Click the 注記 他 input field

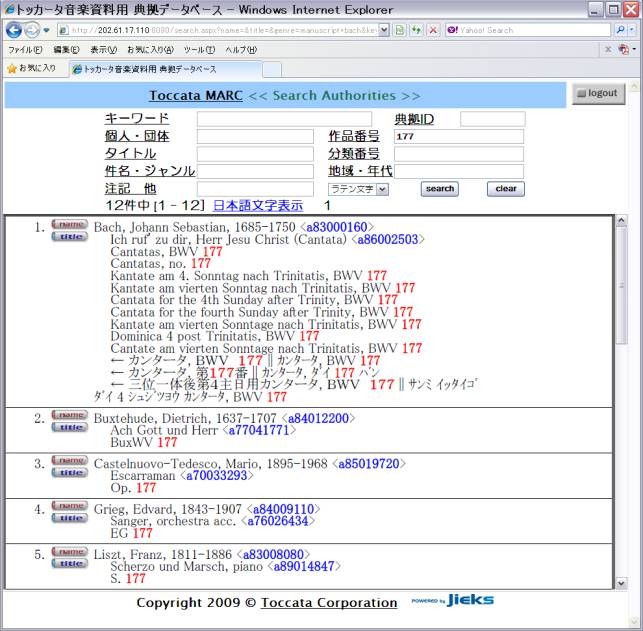[x=255, y=189]
